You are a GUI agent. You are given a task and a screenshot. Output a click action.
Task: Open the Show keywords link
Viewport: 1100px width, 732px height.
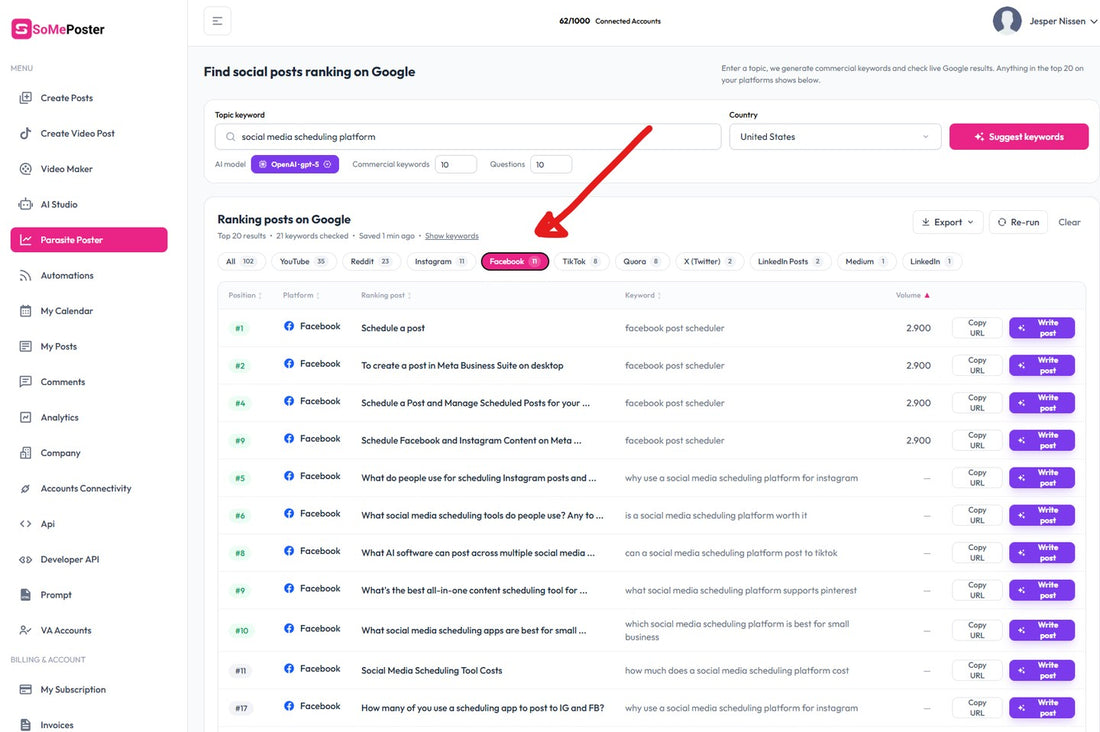(x=452, y=236)
